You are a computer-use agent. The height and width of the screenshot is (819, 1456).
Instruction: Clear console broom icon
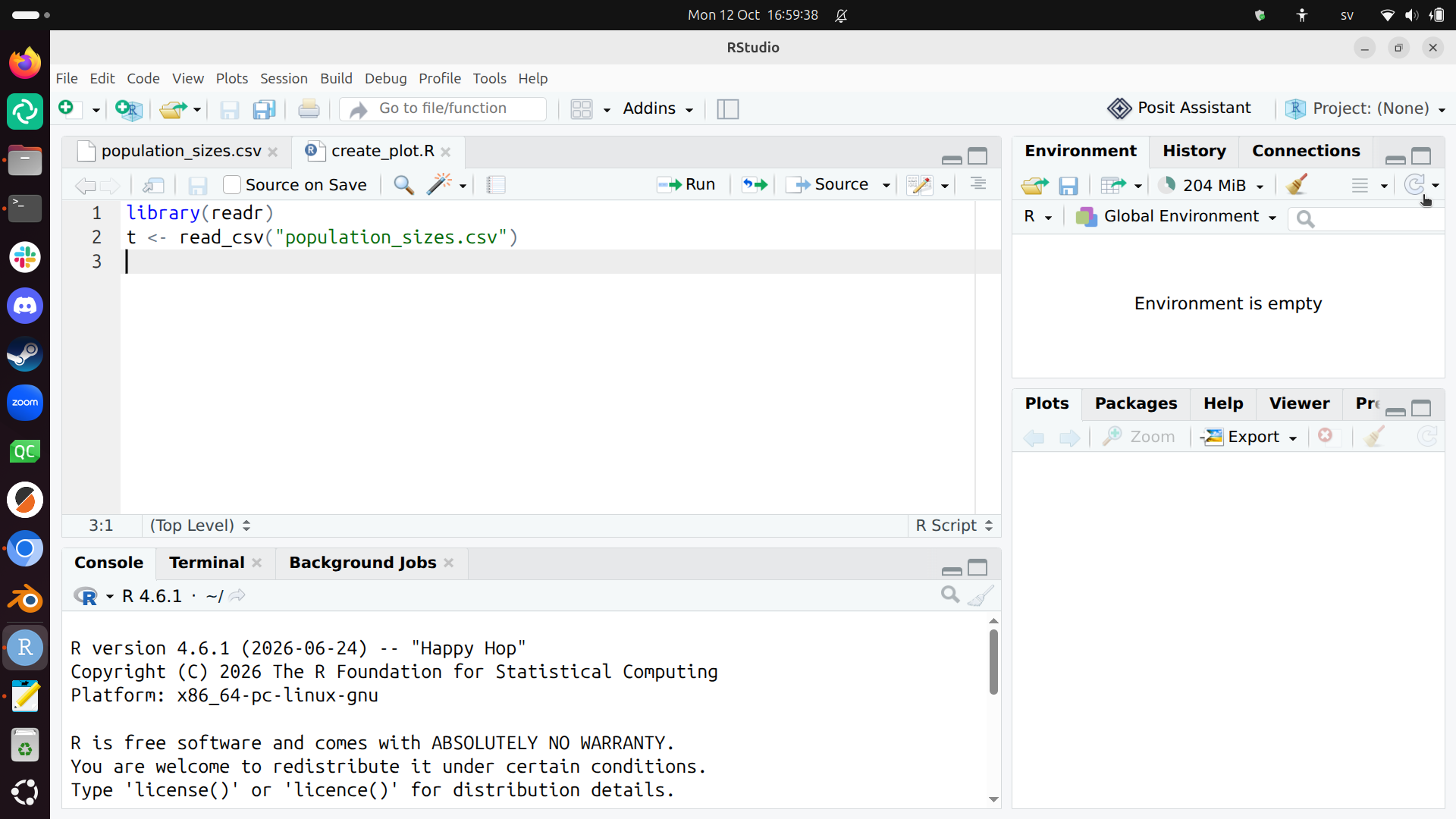(981, 595)
